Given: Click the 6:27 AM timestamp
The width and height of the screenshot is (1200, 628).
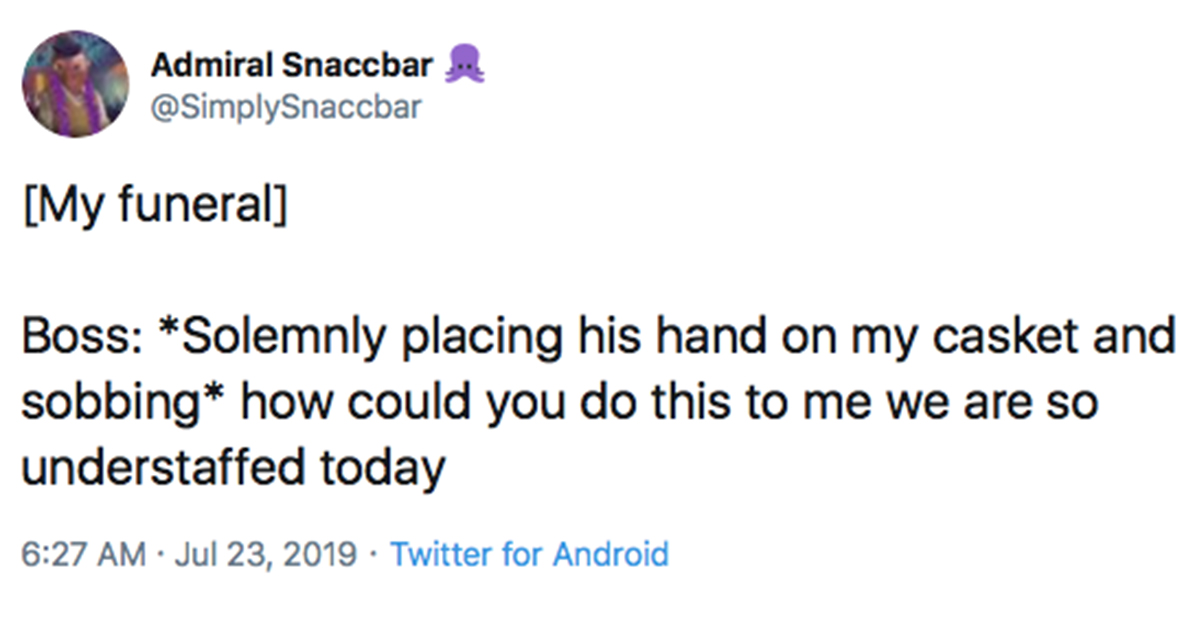Looking at the screenshot, I should point(84,553).
